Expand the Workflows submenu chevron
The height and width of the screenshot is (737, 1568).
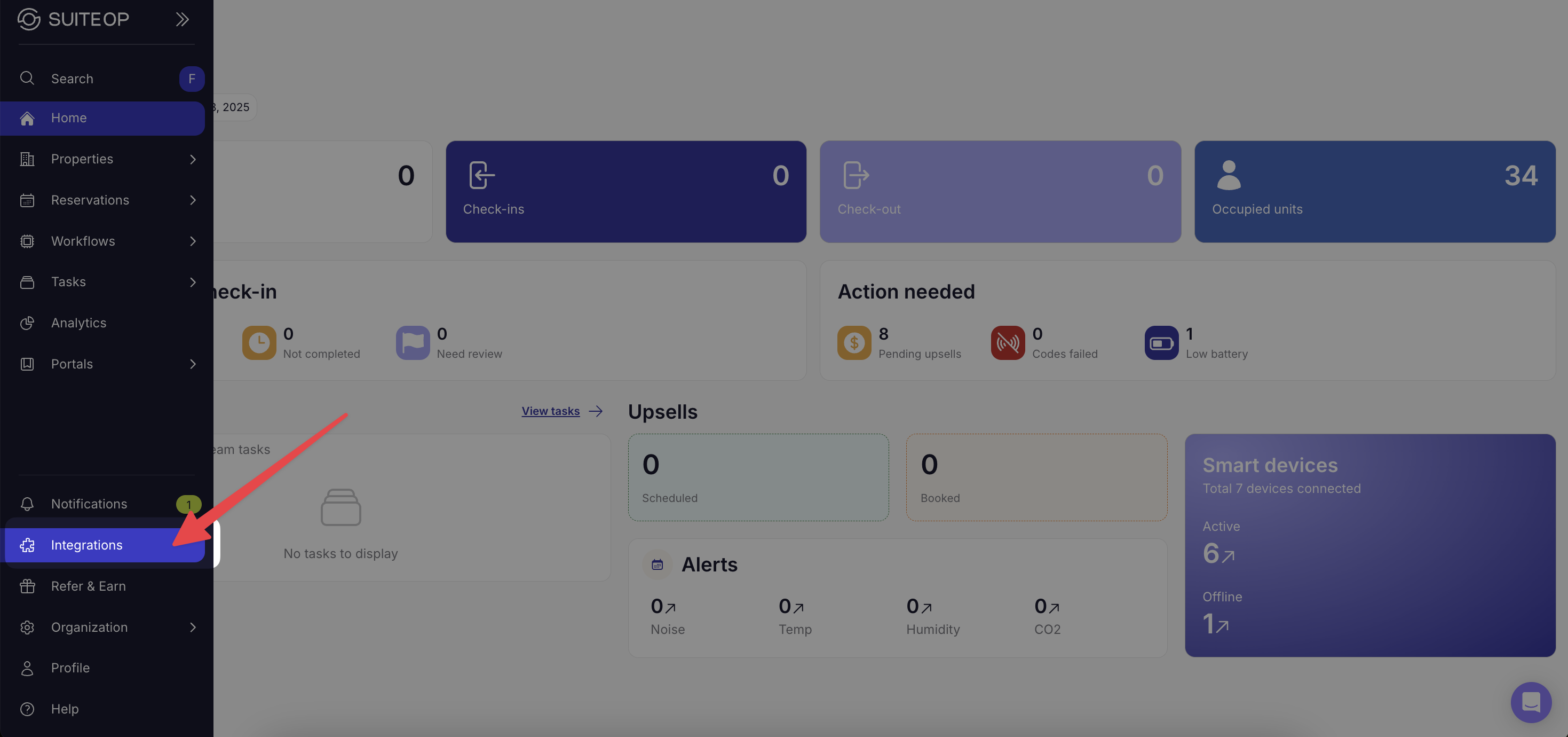click(192, 241)
